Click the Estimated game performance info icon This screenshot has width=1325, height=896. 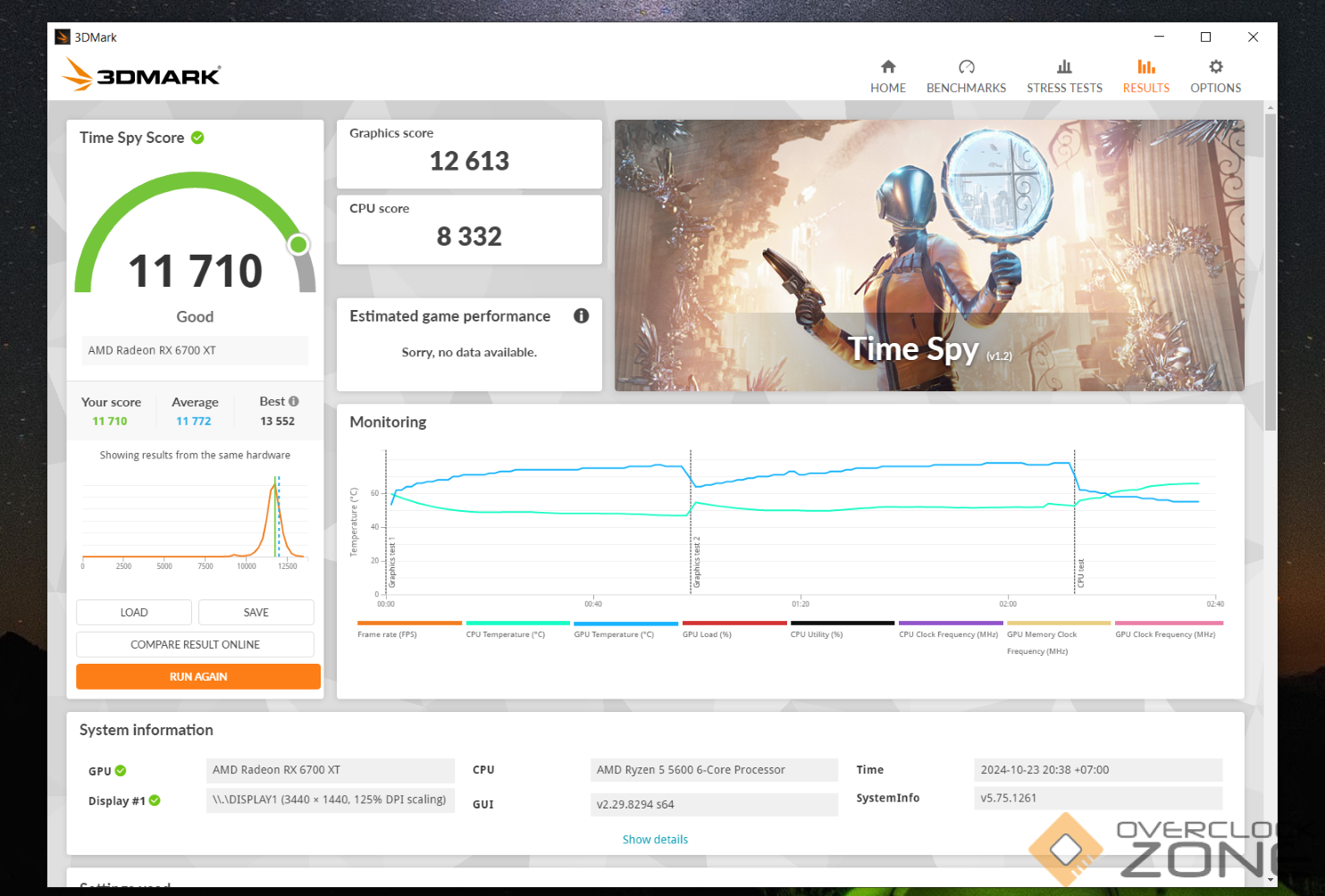coord(581,316)
